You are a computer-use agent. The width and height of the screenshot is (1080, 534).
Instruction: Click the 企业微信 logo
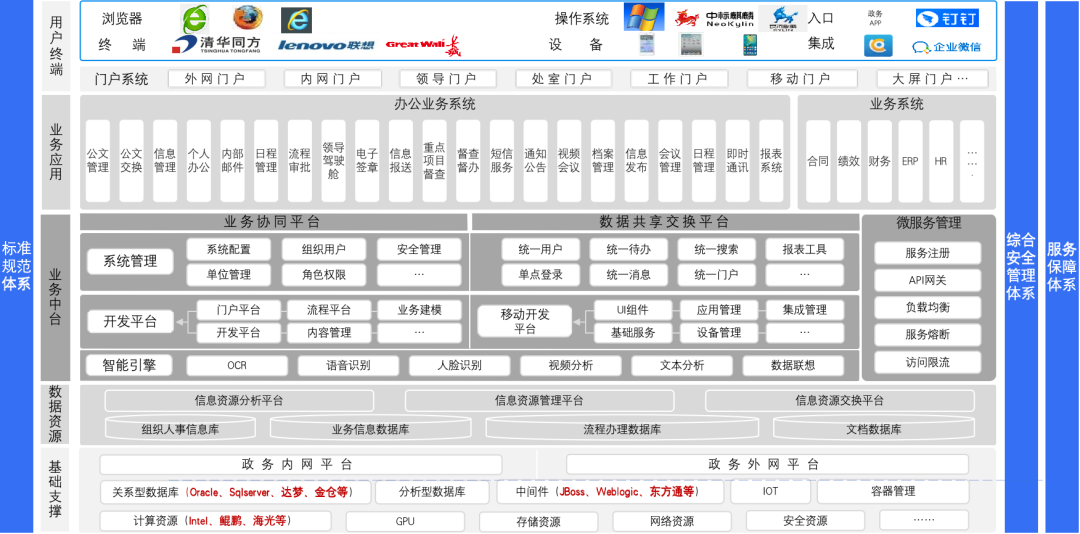[947, 47]
